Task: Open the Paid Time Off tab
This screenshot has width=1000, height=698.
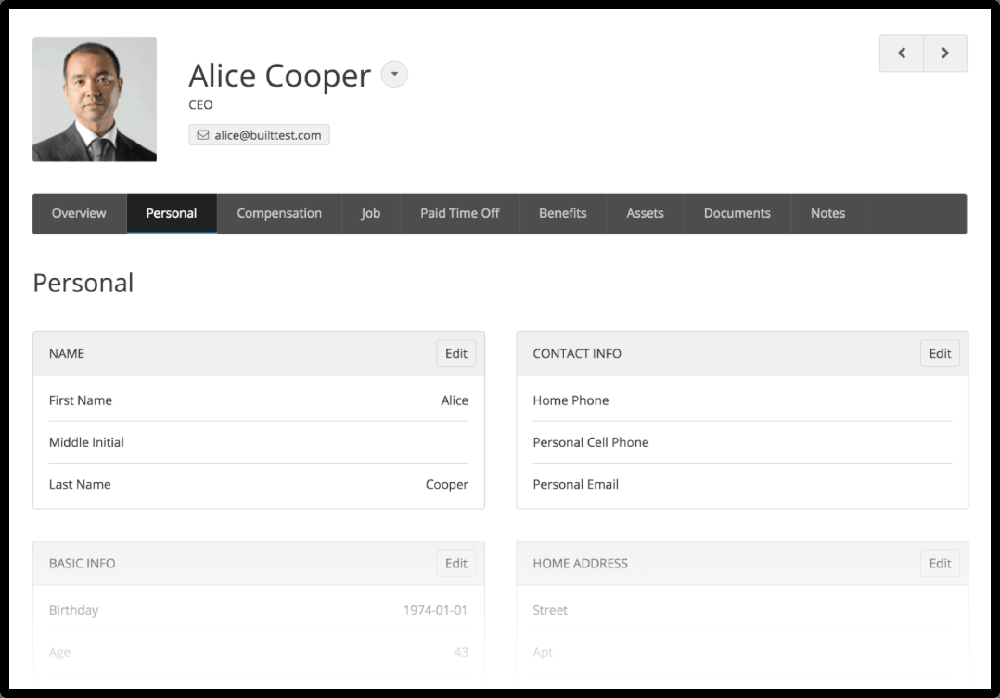Action: (x=459, y=213)
